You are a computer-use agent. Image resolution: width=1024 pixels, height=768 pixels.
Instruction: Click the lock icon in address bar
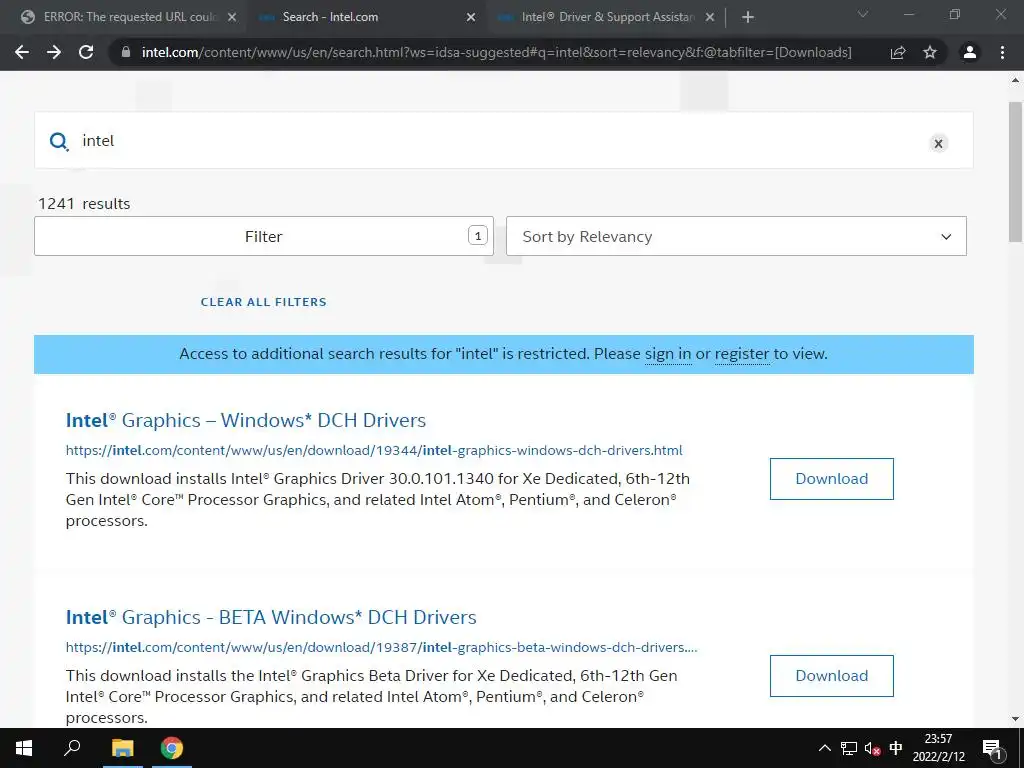pyautogui.click(x=126, y=52)
